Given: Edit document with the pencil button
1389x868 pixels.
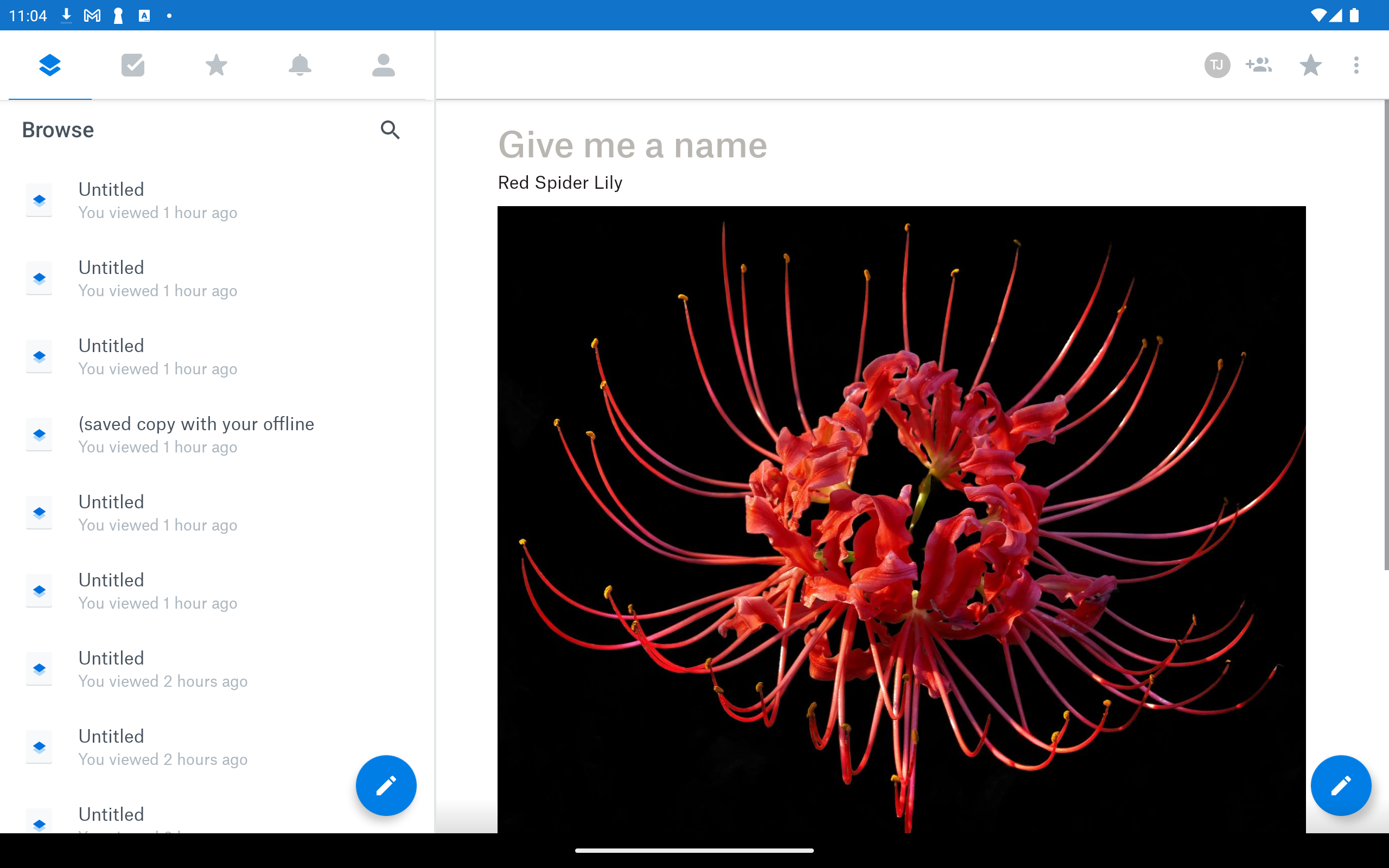Looking at the screenshot, I should 1341,786.
